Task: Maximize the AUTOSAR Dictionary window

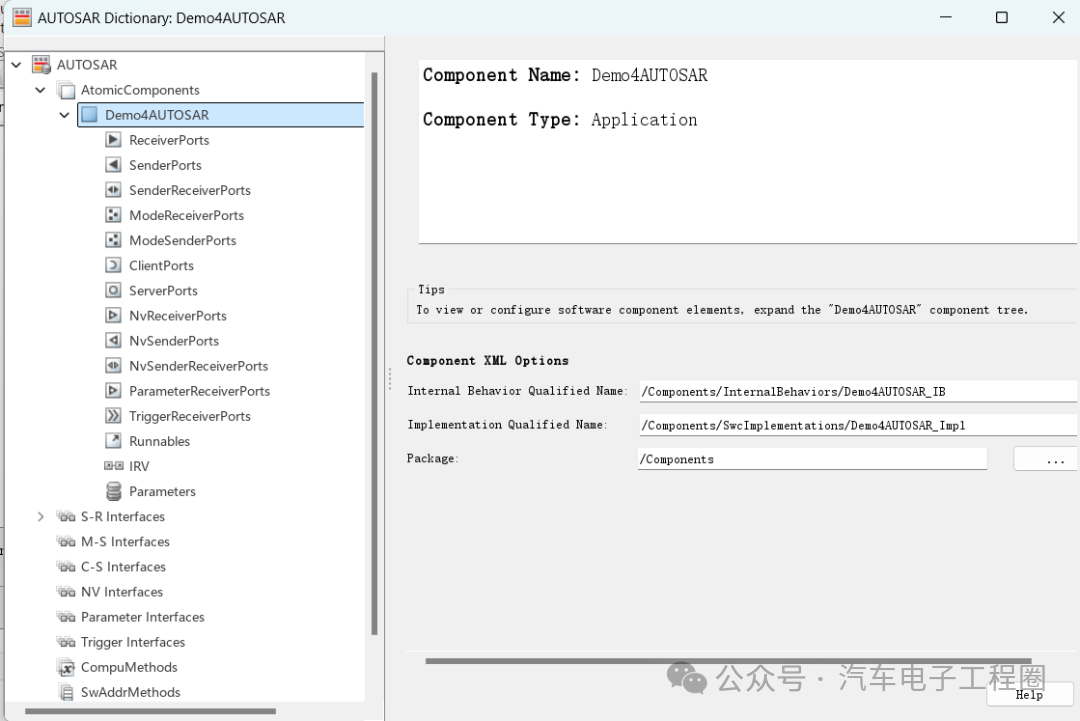Action: 1001,17
